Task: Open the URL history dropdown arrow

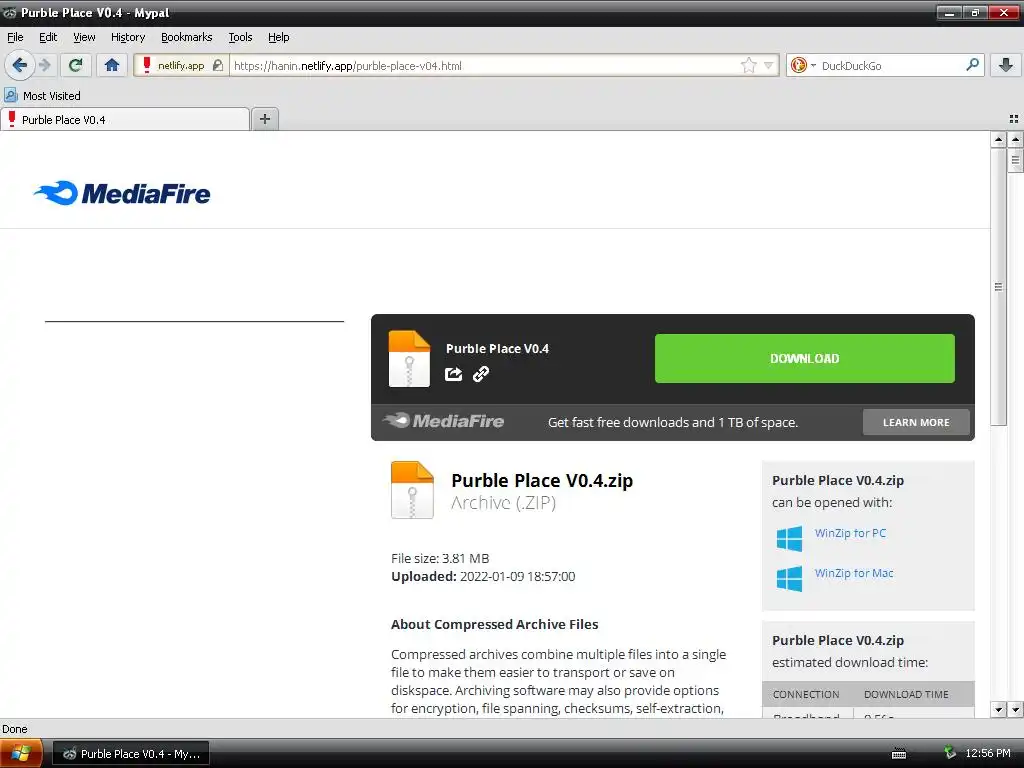Action: [769, 65]
